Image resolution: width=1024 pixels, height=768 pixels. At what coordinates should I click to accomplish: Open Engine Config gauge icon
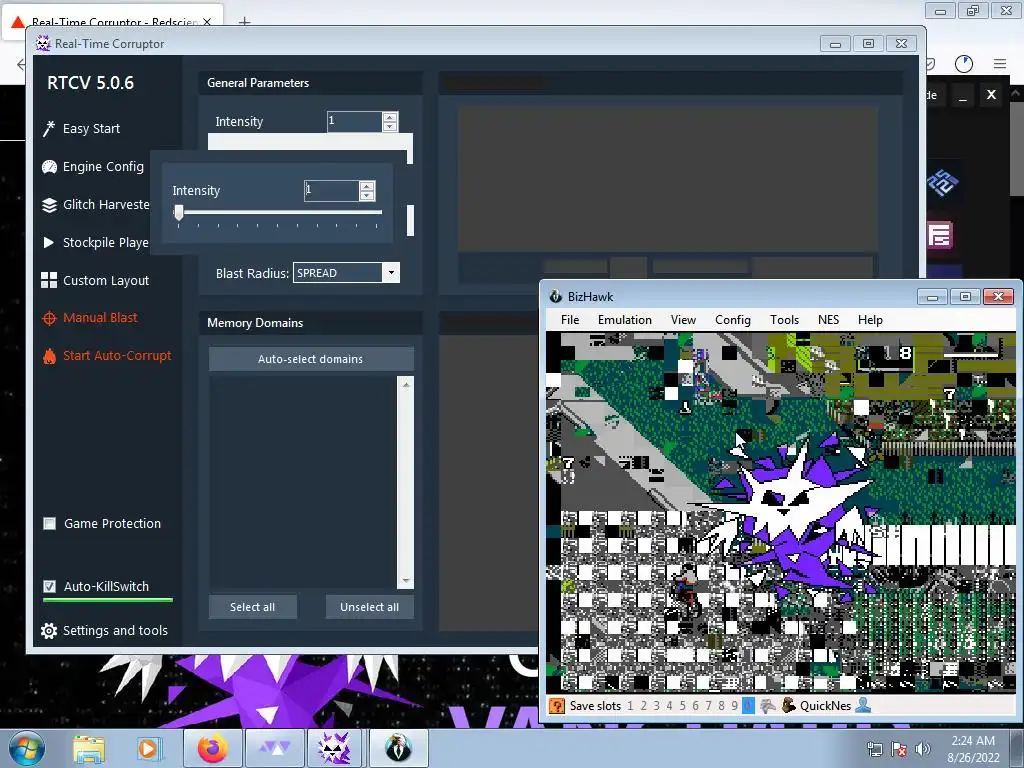click(x=49, y=167)
